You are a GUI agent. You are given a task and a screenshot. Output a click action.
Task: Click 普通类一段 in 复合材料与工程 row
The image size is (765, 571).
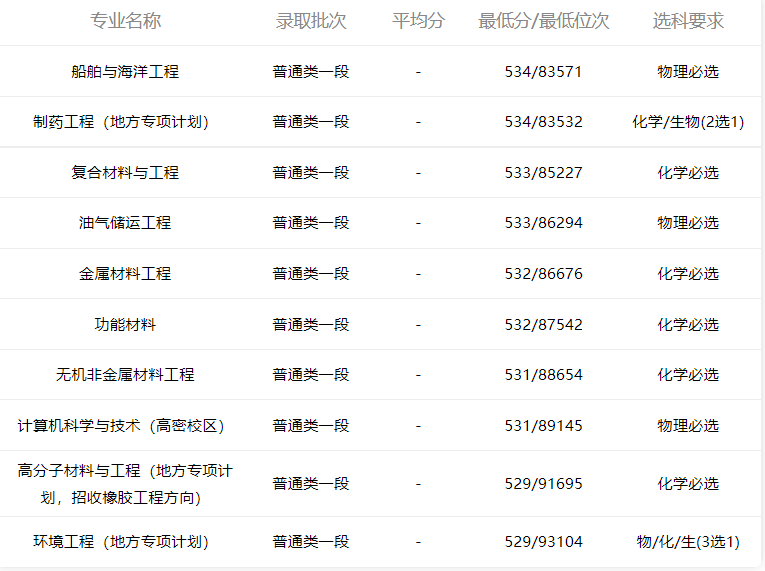tap(311, 173)
